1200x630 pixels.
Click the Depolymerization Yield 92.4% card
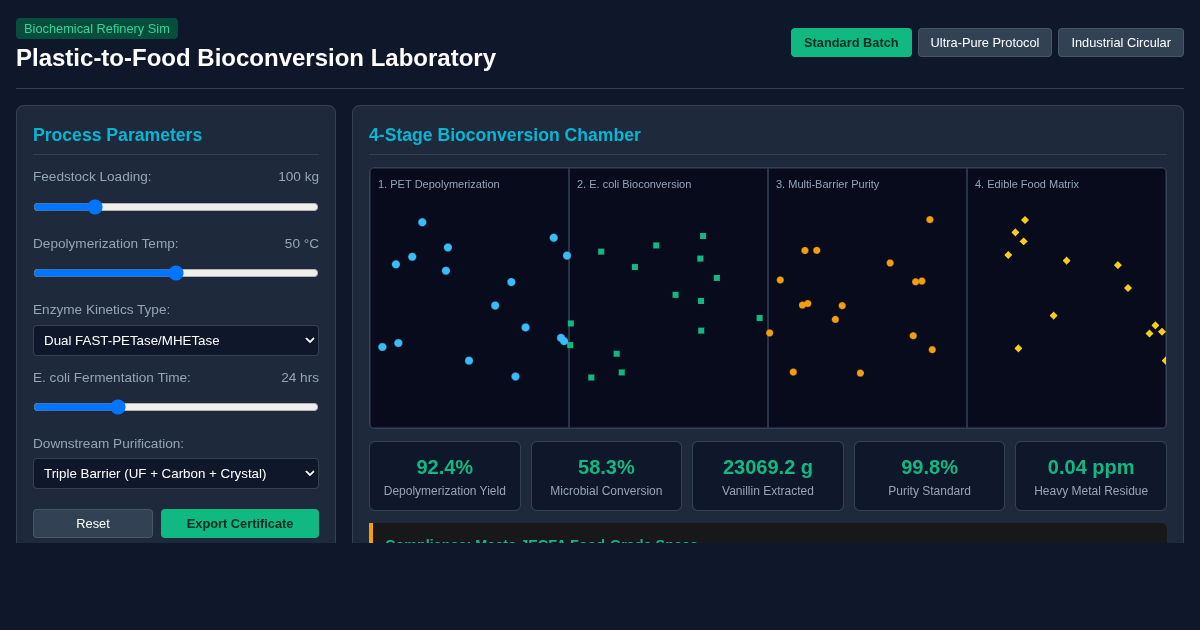445,476
